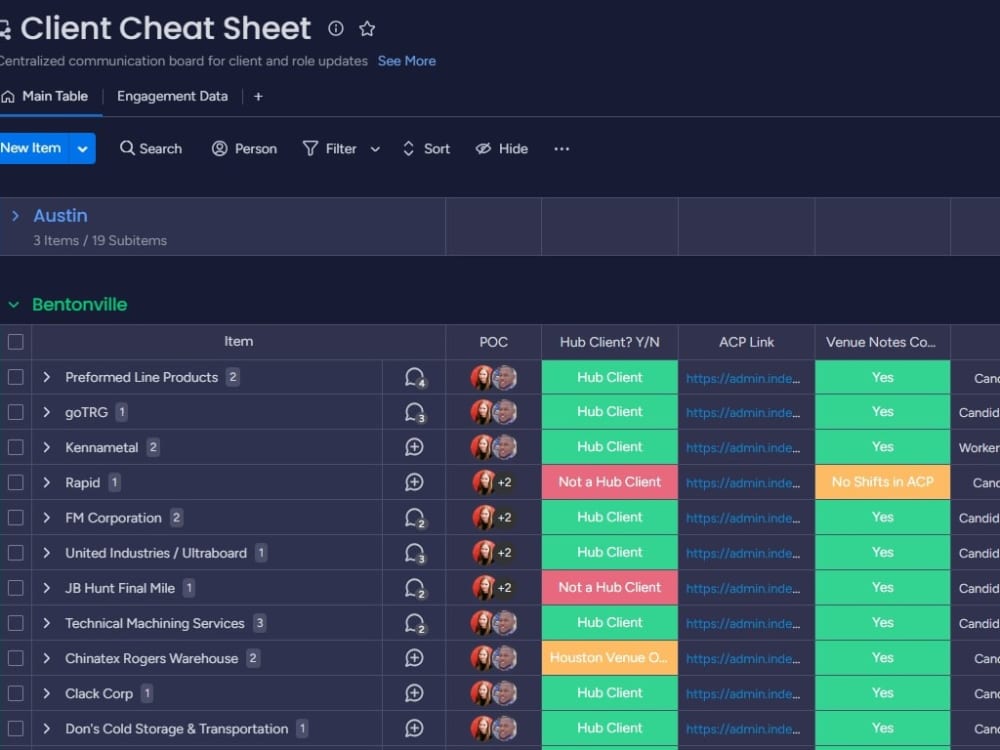Open the New Item dropdown arrow
The height and width of the screenshot is (750, 1000).
(82, 149)
